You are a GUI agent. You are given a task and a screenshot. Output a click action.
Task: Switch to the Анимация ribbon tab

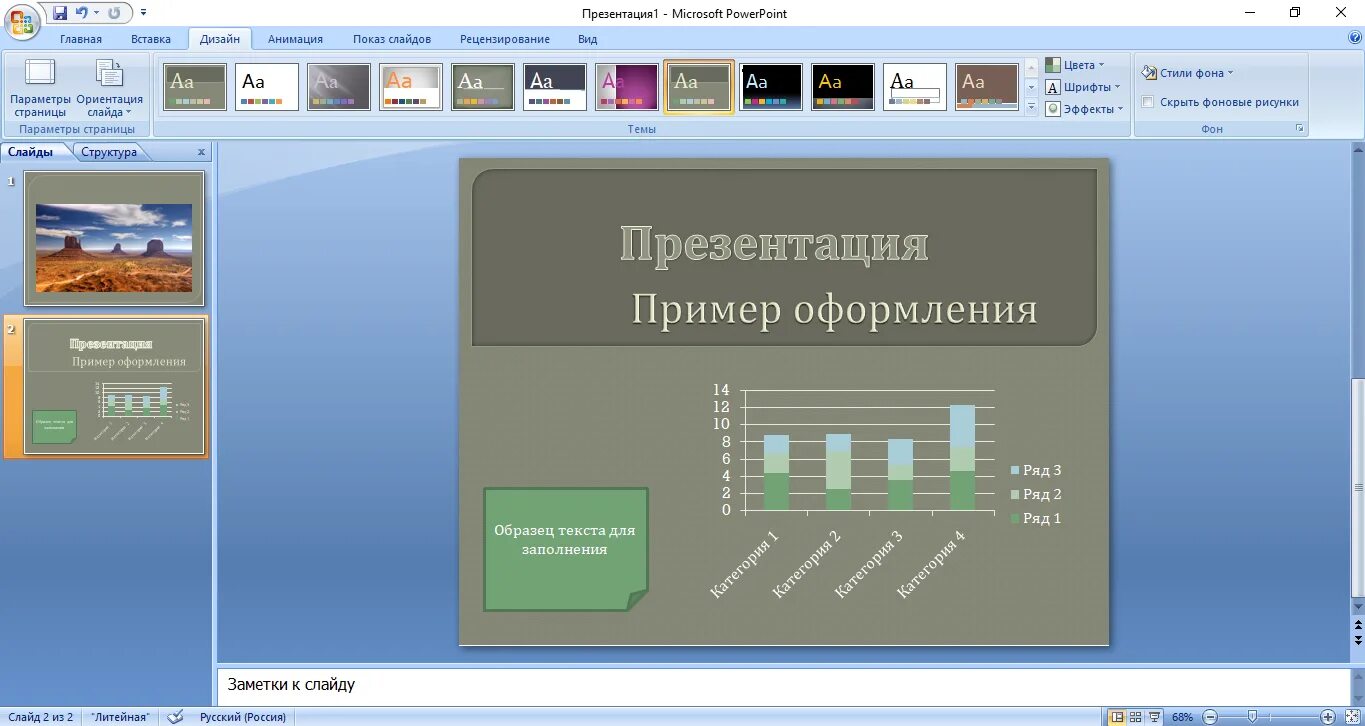(x=294, y=39)
